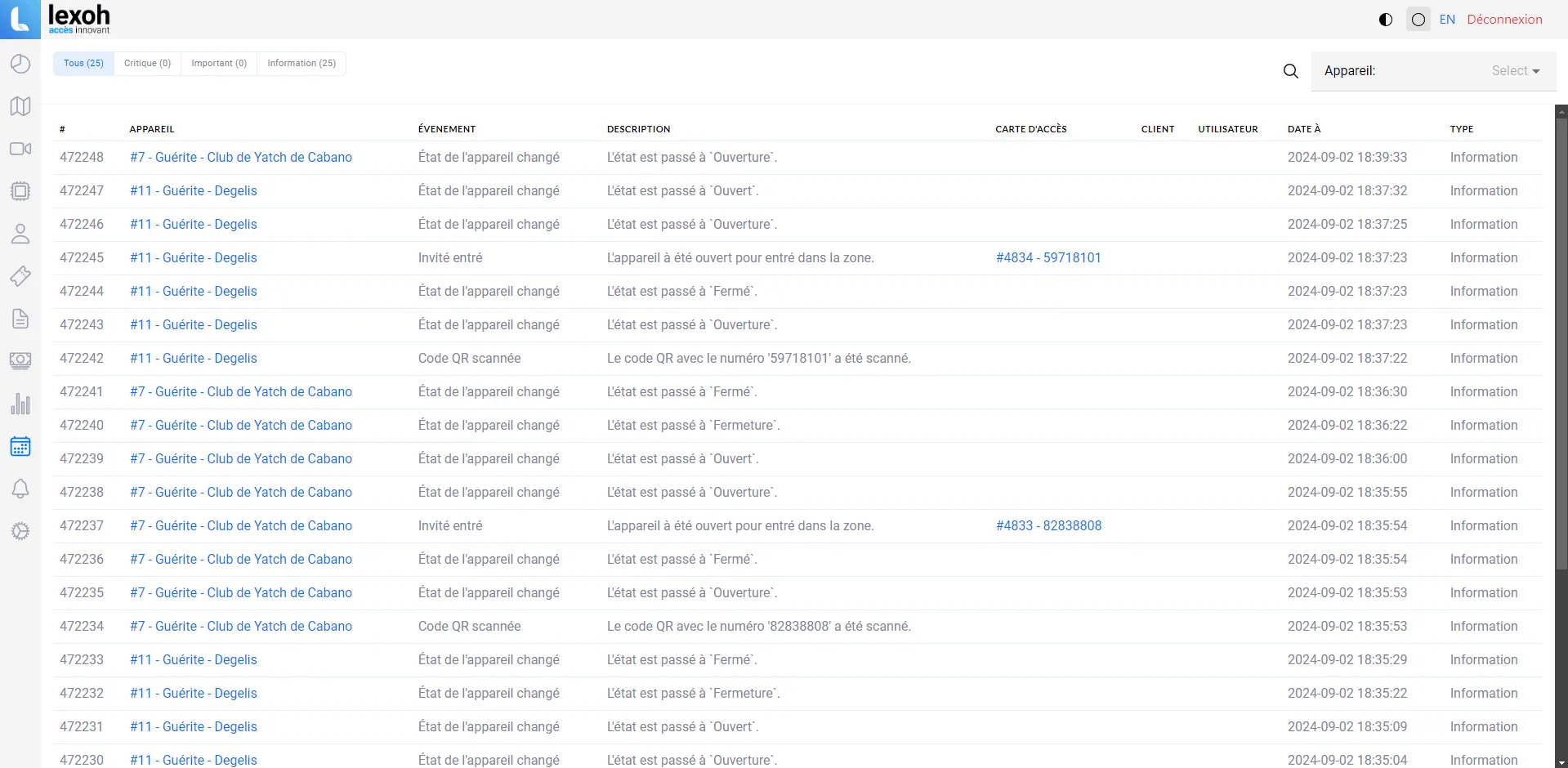Open the dashboard pie chart icon

tap(20, 64)
